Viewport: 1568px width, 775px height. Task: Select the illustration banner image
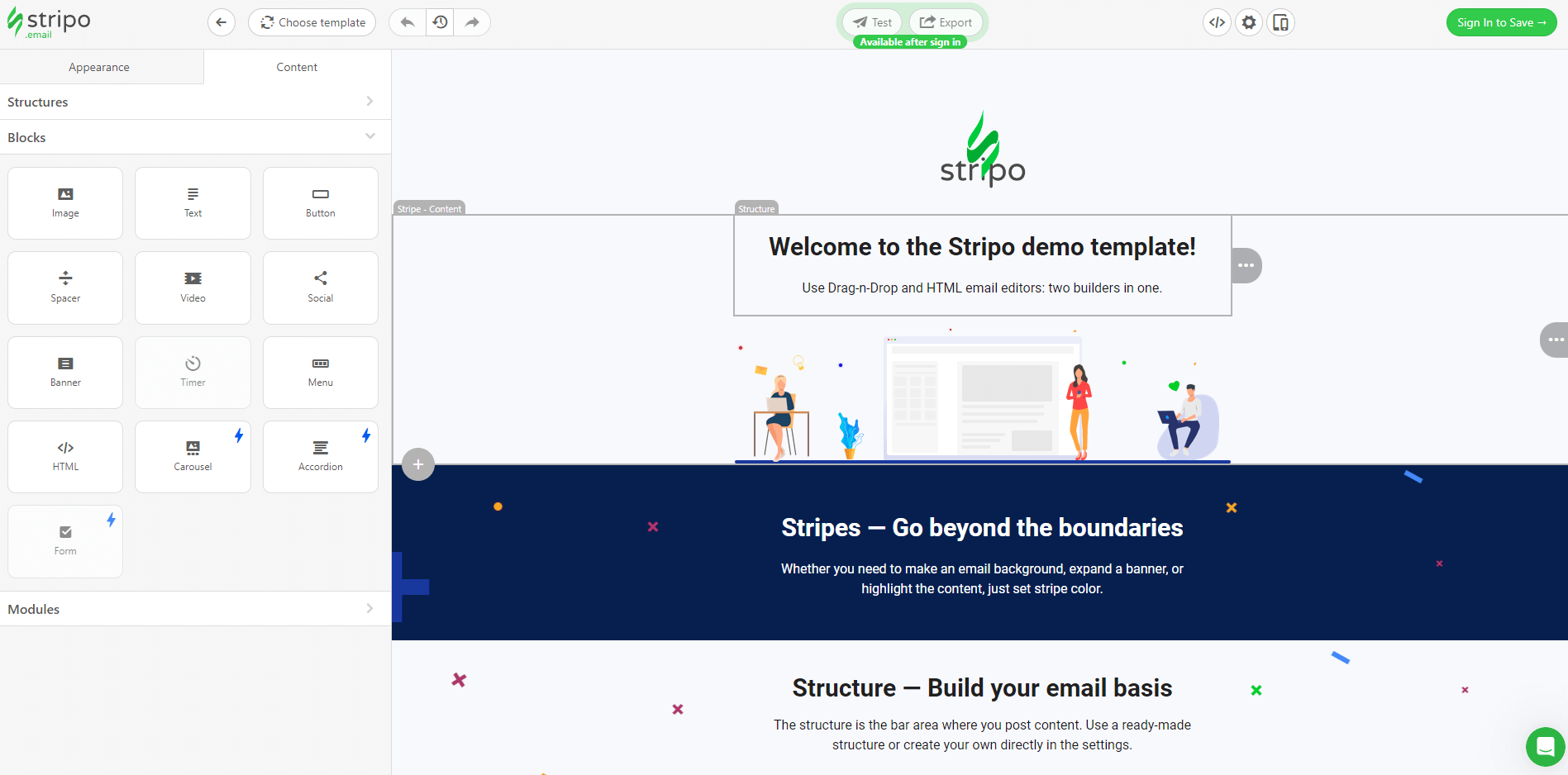point(983,395)
